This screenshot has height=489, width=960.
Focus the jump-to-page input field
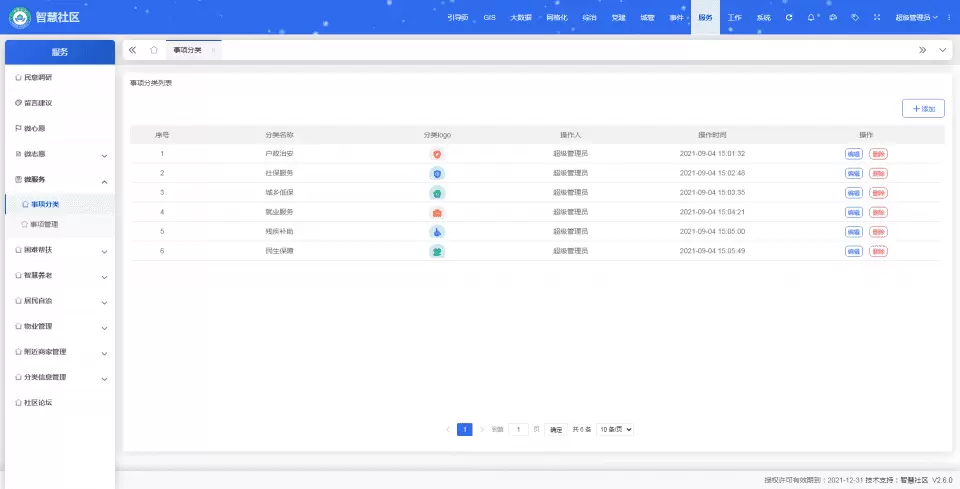(x=518, y=430)
